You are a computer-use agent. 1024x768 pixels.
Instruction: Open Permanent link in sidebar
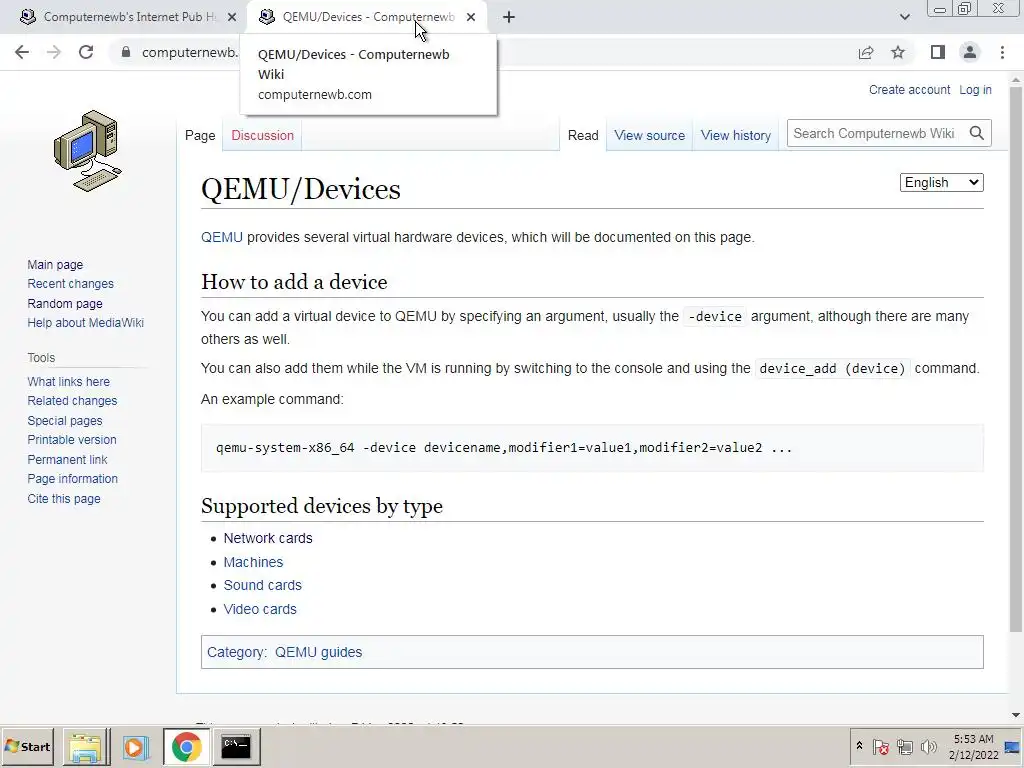tap(67, 459)
